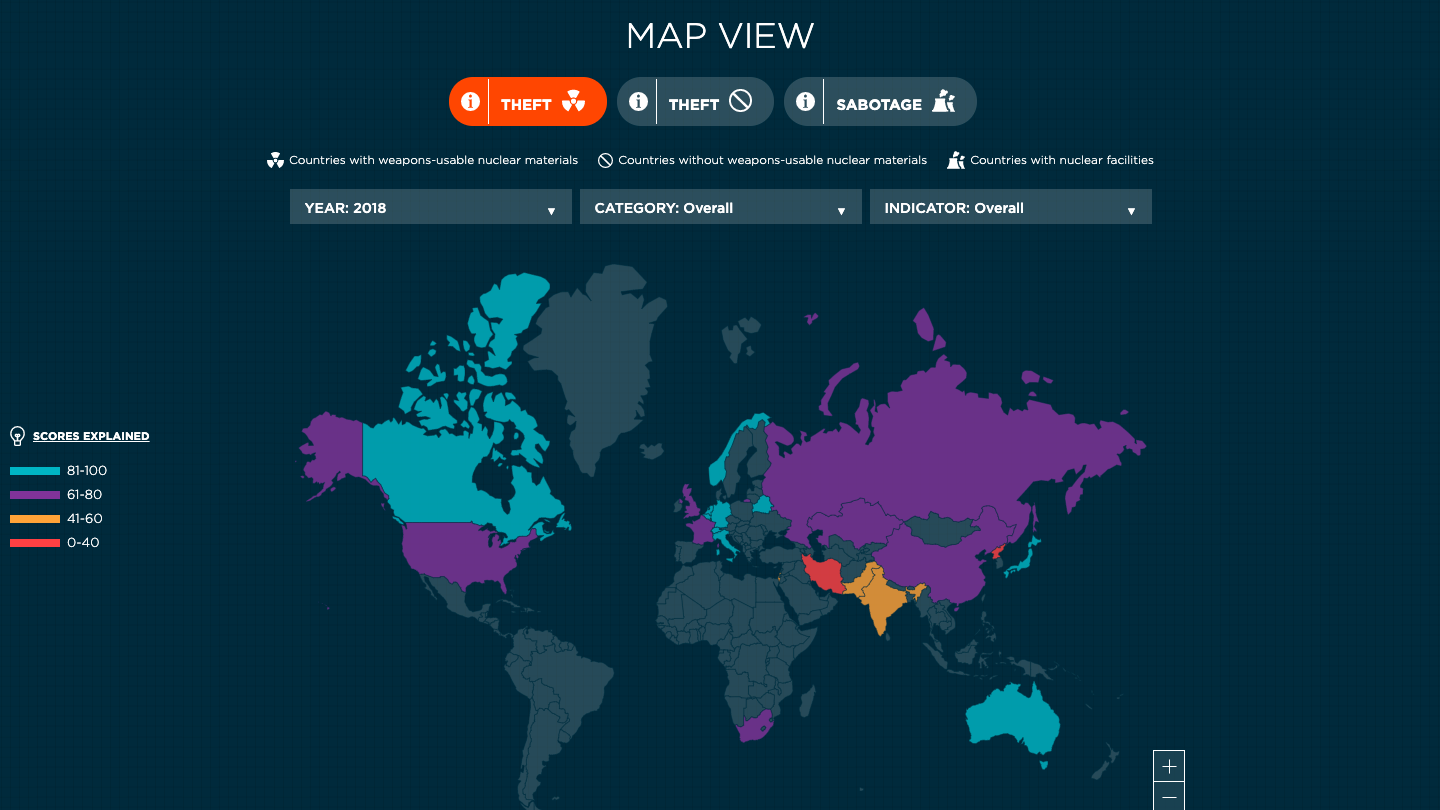Image resolution: width=1440 pixels, height=810 pixels.
Task: Open the INDICATOR: Overall dropdown
Action: 1010,207
